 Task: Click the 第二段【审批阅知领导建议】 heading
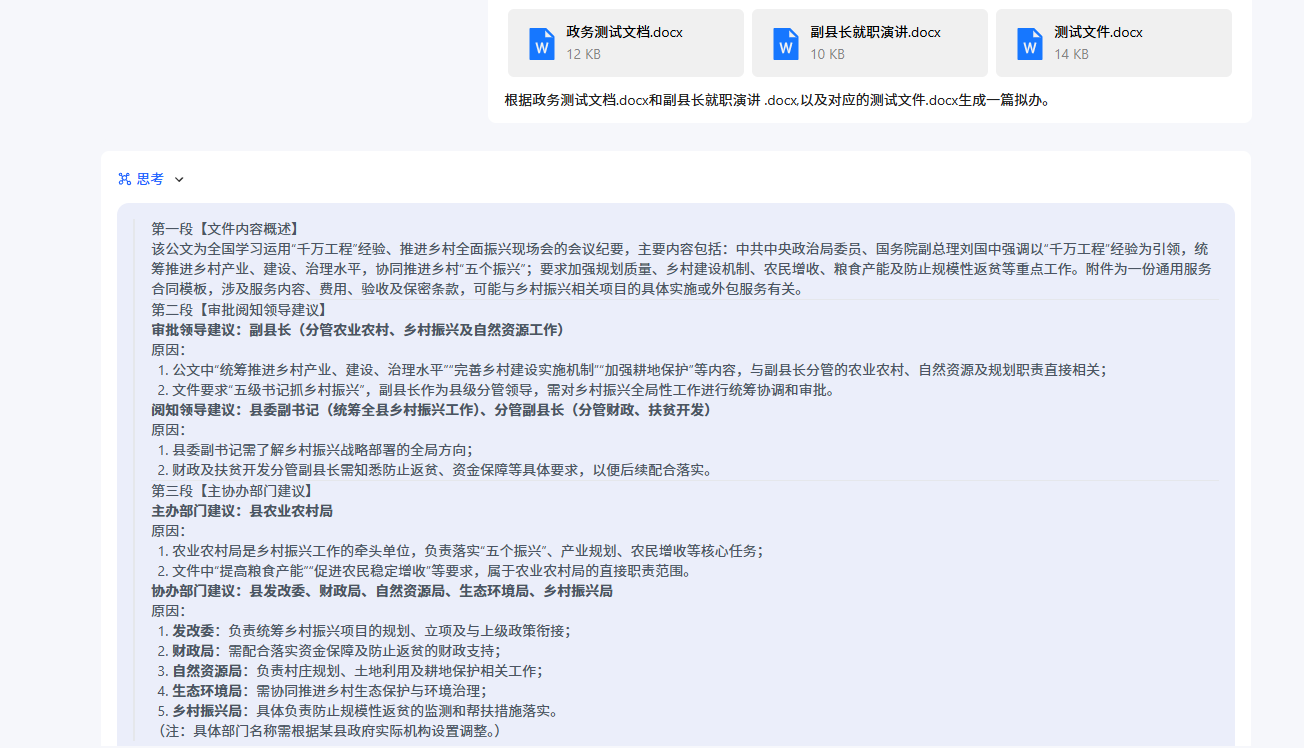[239, 310]
